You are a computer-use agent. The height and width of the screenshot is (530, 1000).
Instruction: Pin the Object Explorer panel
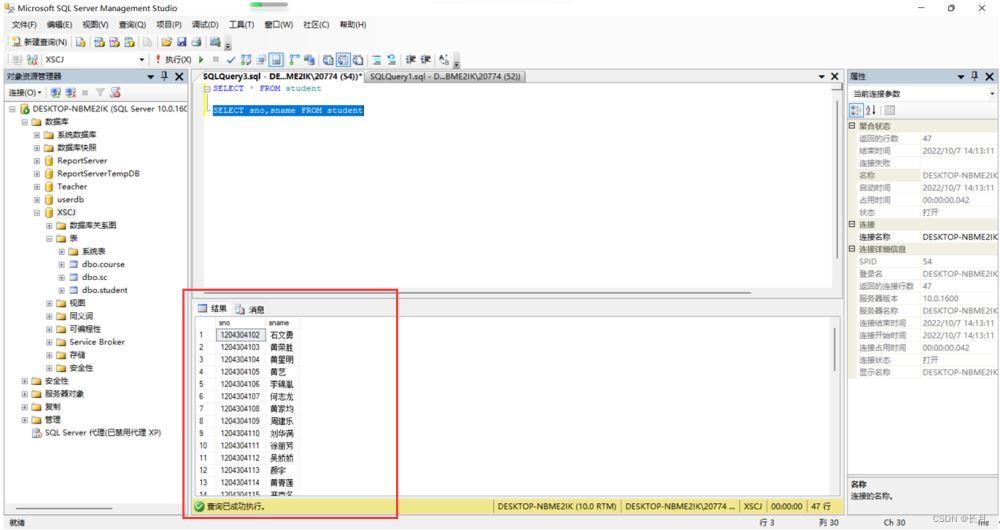[165, 77]
